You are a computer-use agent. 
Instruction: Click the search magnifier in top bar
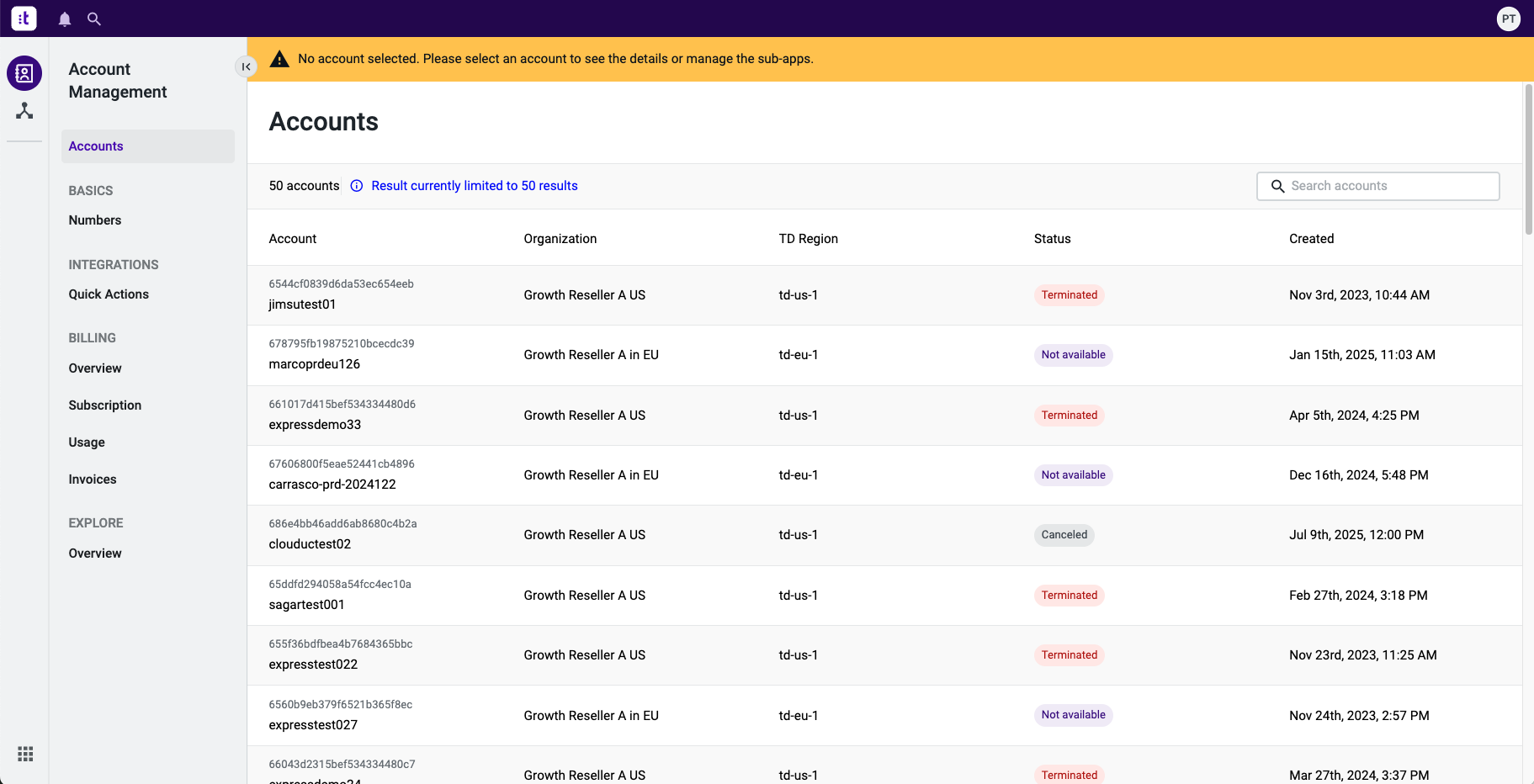94,19
